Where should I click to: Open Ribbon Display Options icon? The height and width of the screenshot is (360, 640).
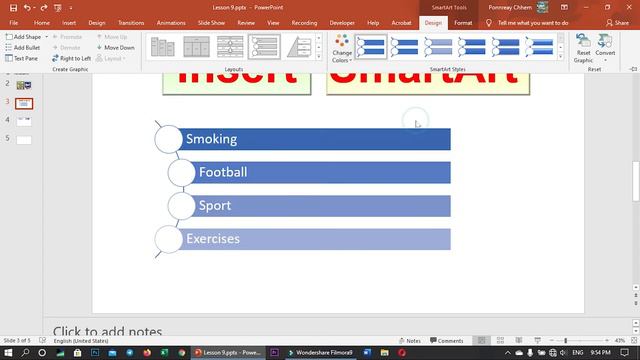click(x=564, y=7)
